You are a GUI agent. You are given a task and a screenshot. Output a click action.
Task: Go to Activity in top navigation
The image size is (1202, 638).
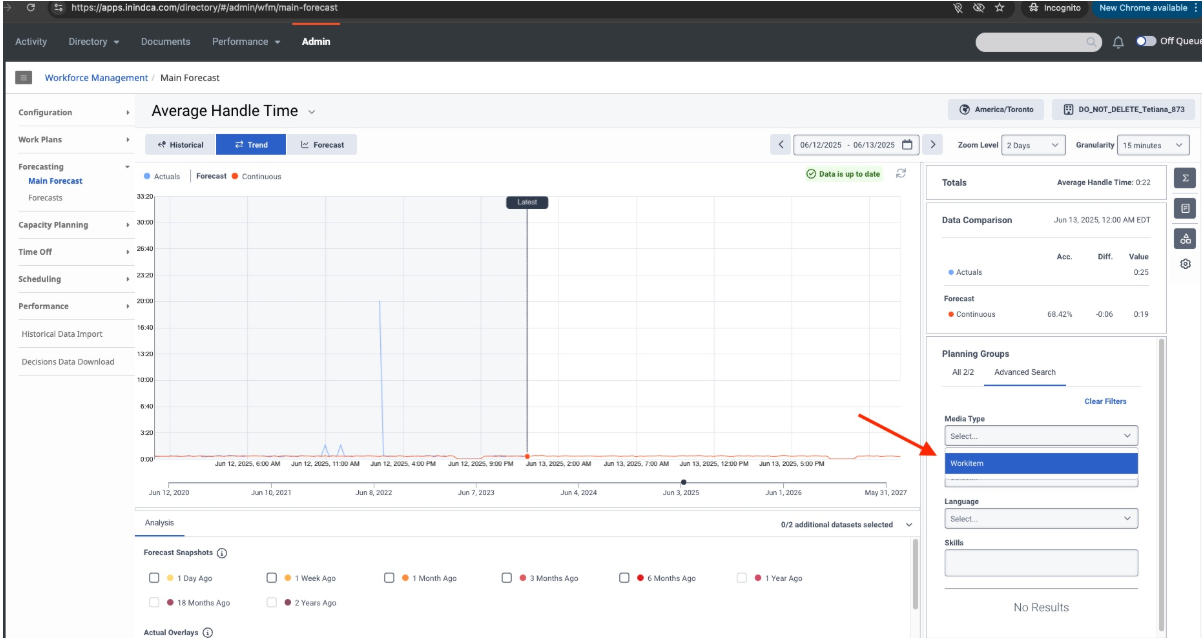31,42
